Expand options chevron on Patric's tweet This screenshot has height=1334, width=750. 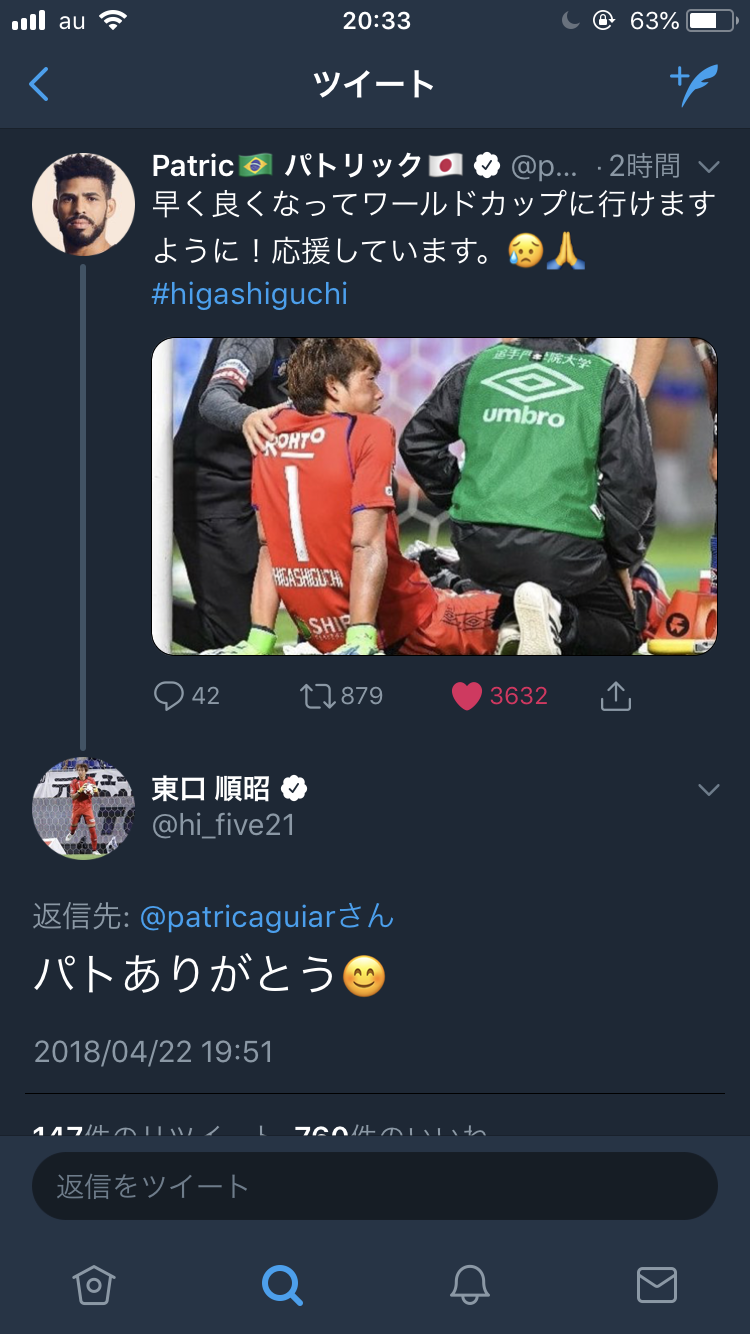pos(709,166)
